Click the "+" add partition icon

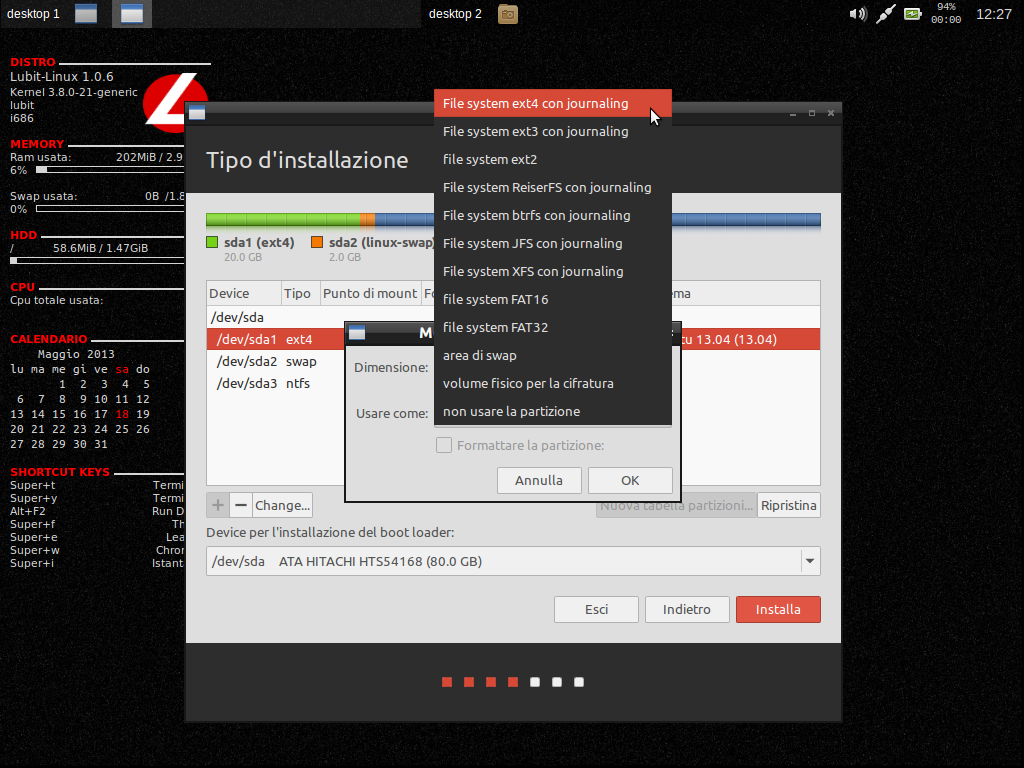[217, 505]
